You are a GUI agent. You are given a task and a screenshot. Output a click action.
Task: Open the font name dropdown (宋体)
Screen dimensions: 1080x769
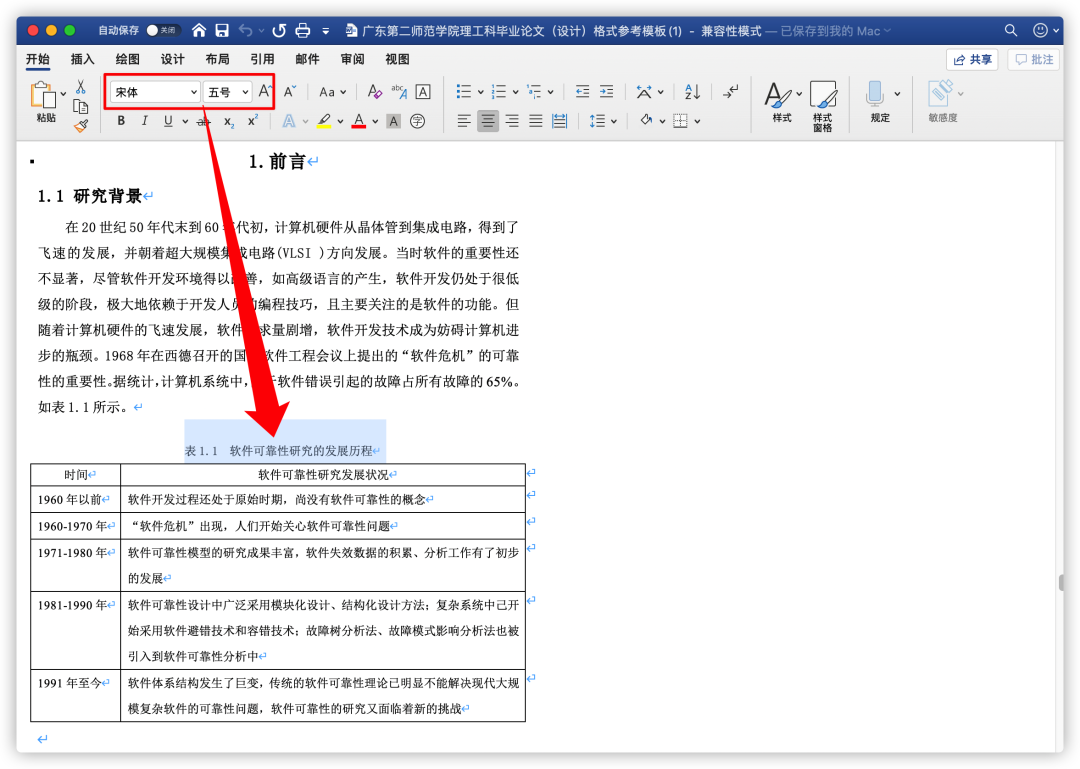click(194, 92)
